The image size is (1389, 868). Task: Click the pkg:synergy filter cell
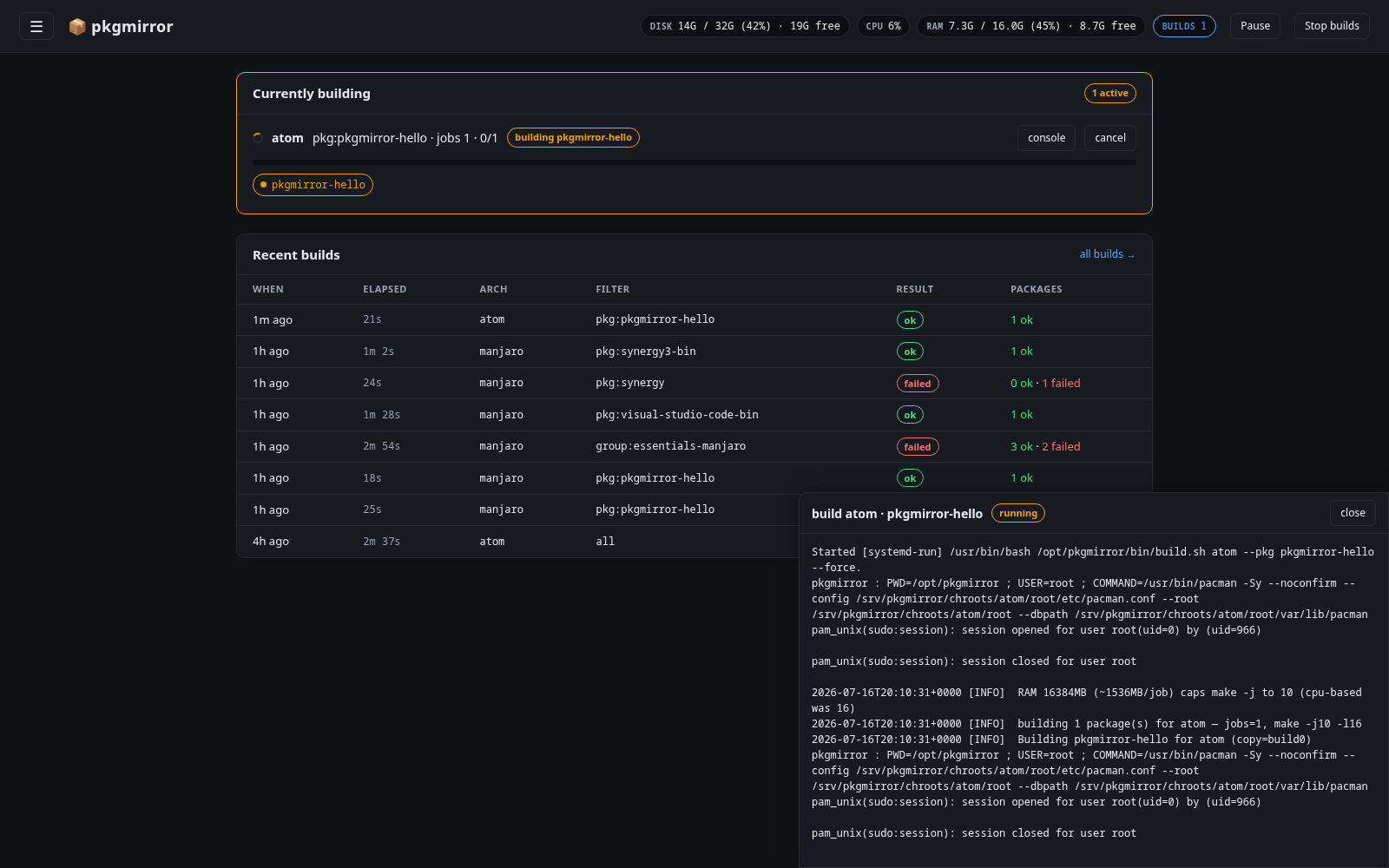pyautogui.click(x=630, y=383)
